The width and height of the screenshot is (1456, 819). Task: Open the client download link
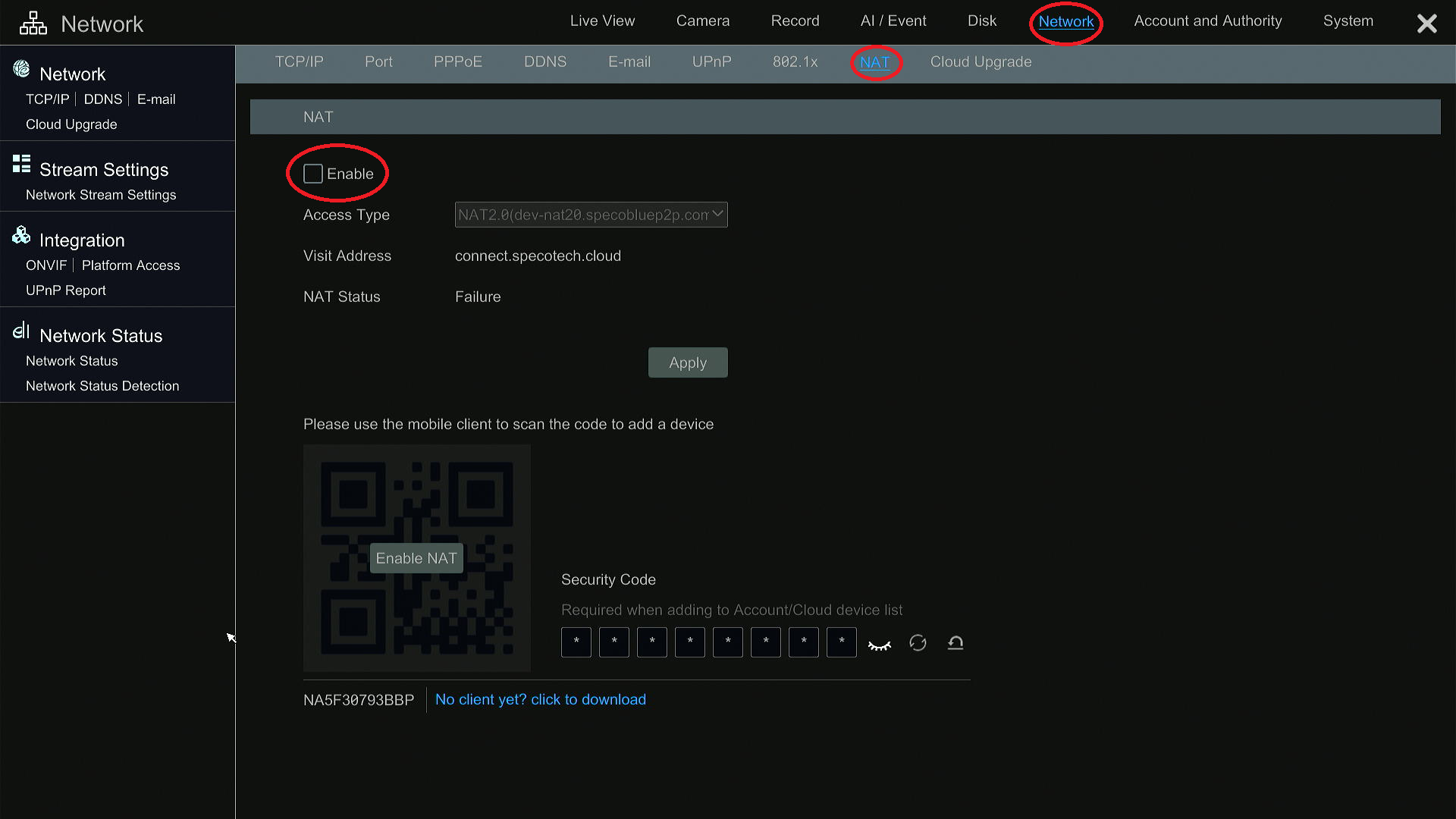coord(541,699)
